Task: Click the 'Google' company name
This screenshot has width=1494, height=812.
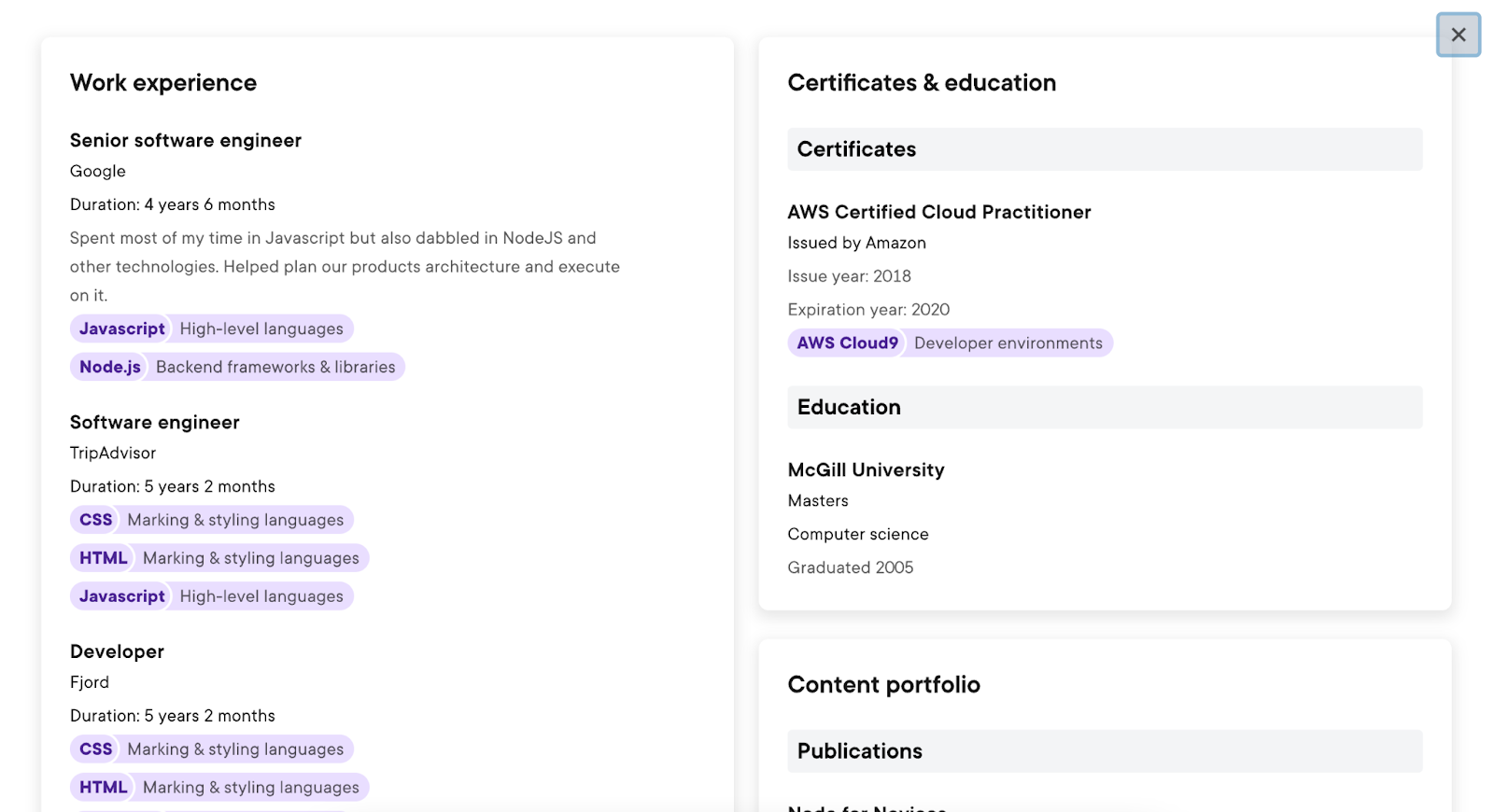Action: [x=98, y=171]
